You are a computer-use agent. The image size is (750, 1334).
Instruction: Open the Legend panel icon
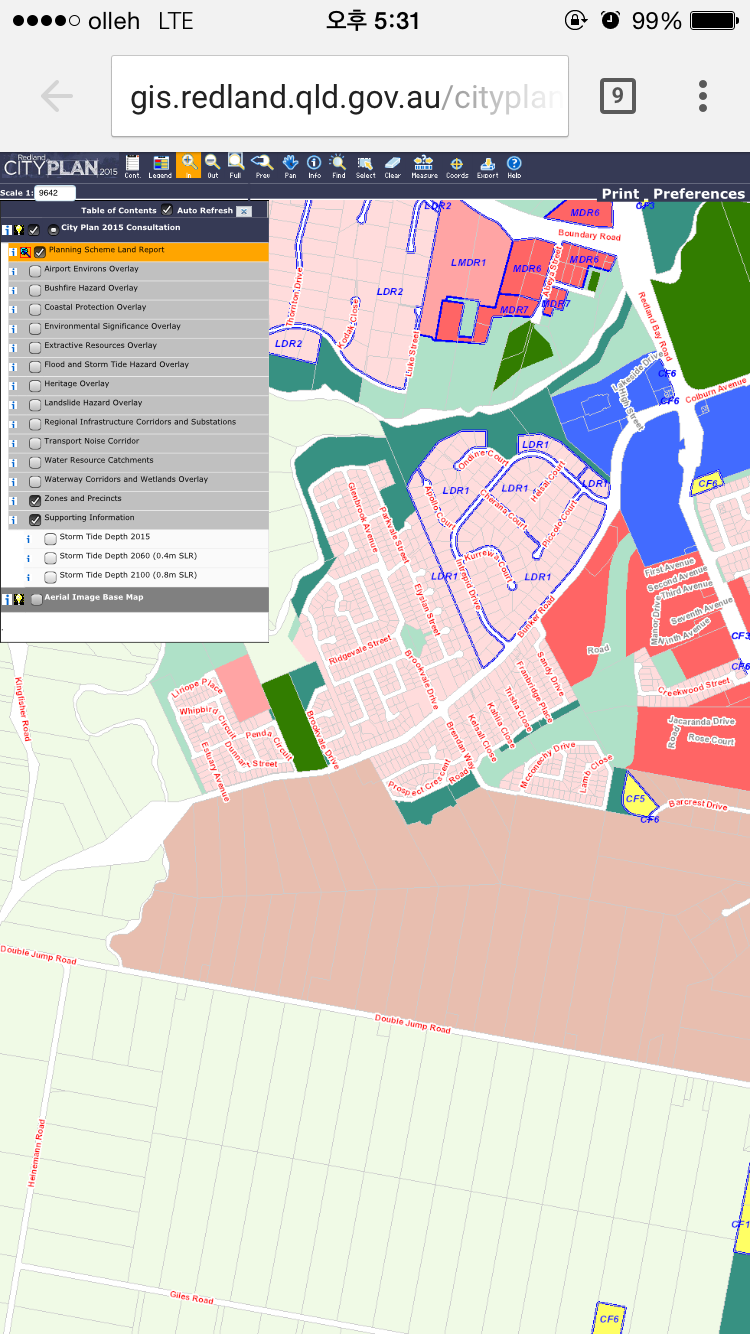click(x=160, y=165)
